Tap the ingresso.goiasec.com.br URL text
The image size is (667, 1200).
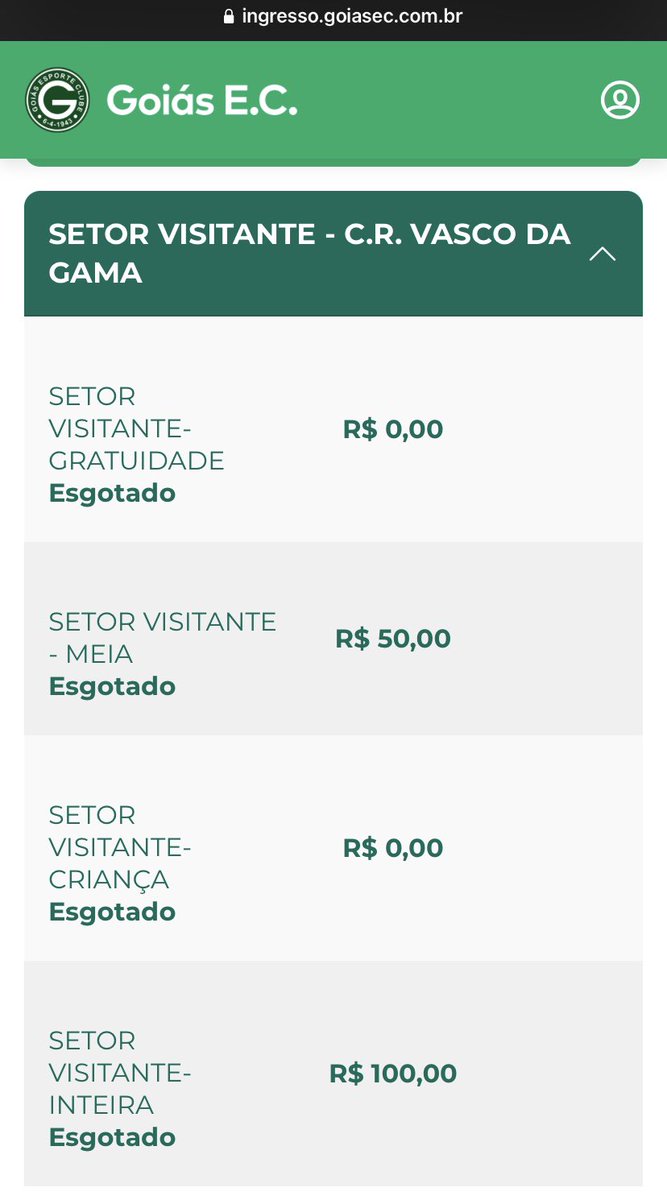click(351, 17)
